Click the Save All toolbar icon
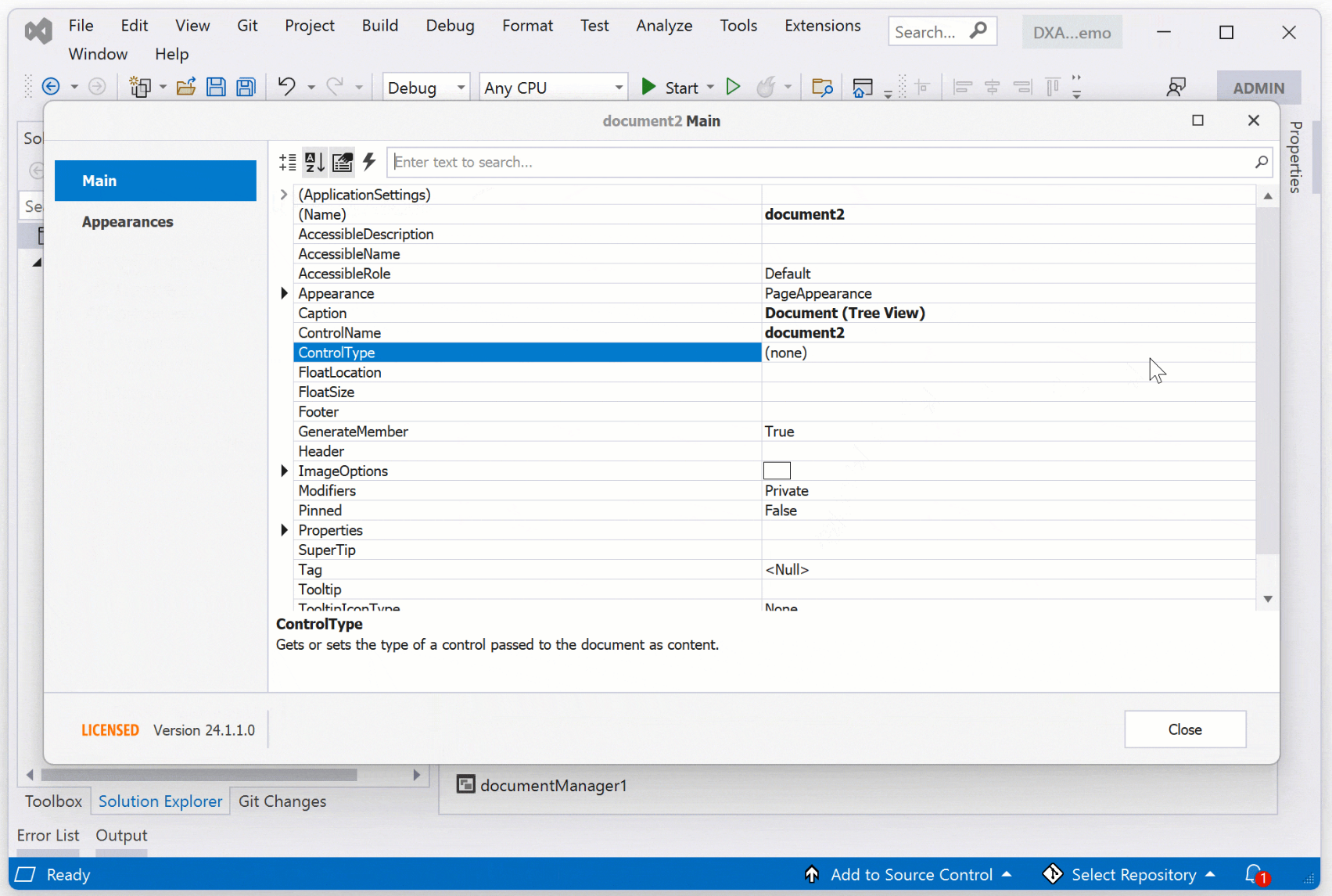The height and width of the screenshot is (896, 1332). [x=246, y=87]
